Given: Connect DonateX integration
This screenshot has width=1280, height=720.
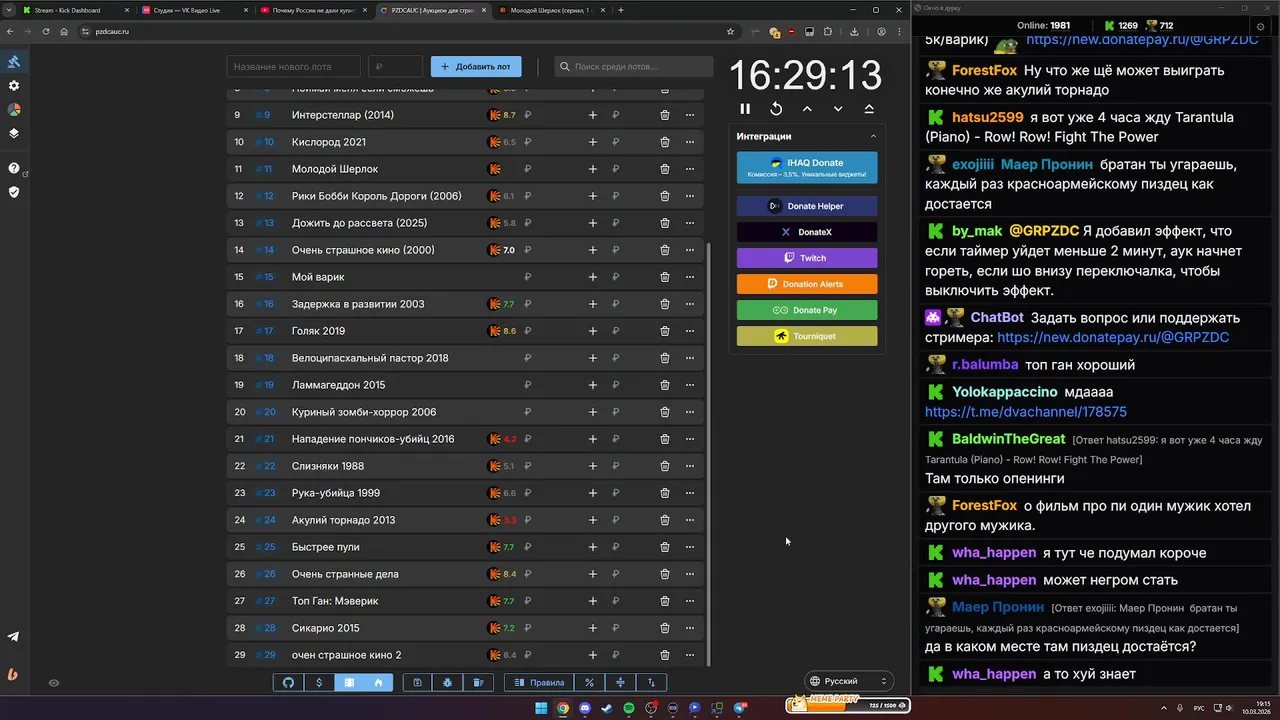Looking at the screenshot, I should [807, 232].
